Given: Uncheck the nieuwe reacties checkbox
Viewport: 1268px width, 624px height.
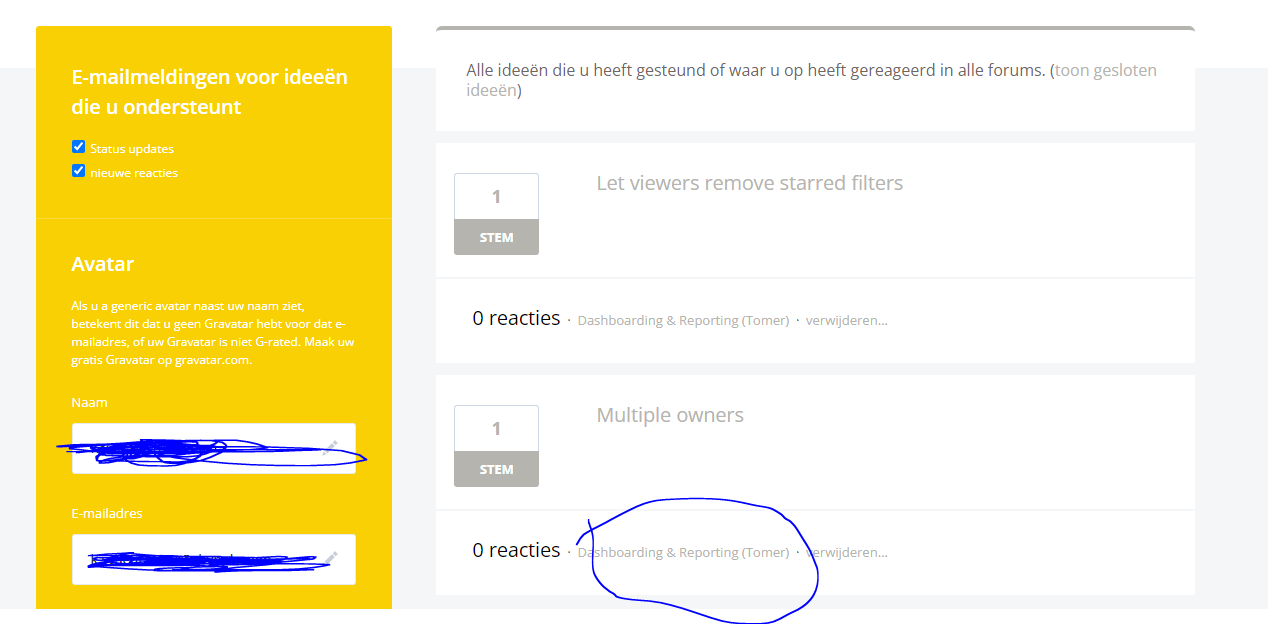Looking at the screenshot, I should pyautogui.click(x=79, y=171).
